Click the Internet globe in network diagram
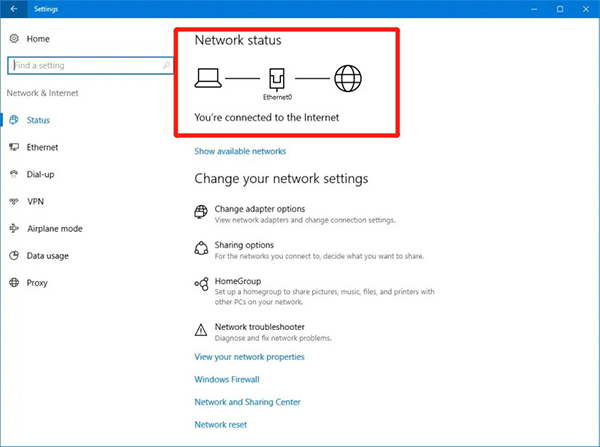The image size is (600, 447). point(348,78)
